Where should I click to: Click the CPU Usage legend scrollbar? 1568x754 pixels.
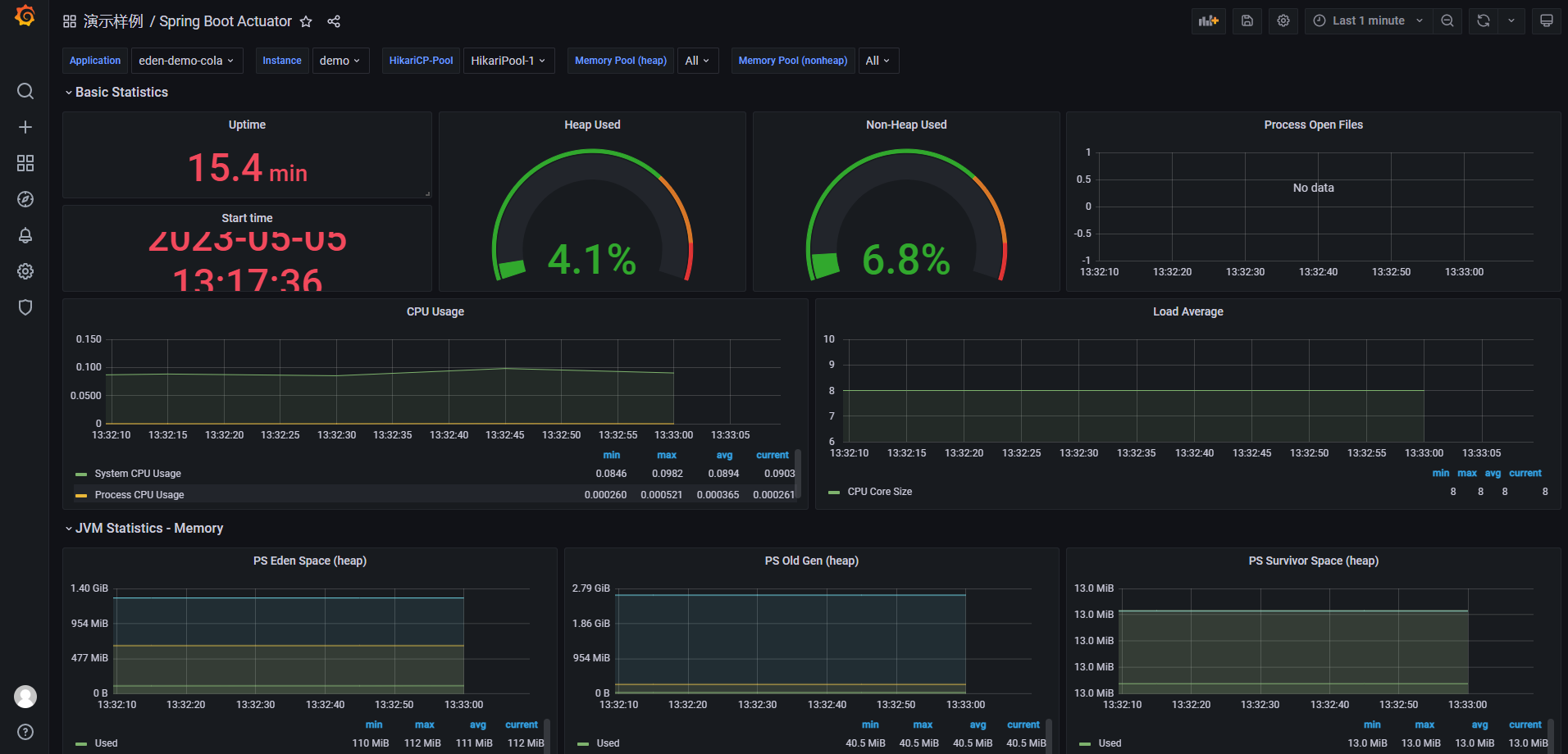click(798, 473)
